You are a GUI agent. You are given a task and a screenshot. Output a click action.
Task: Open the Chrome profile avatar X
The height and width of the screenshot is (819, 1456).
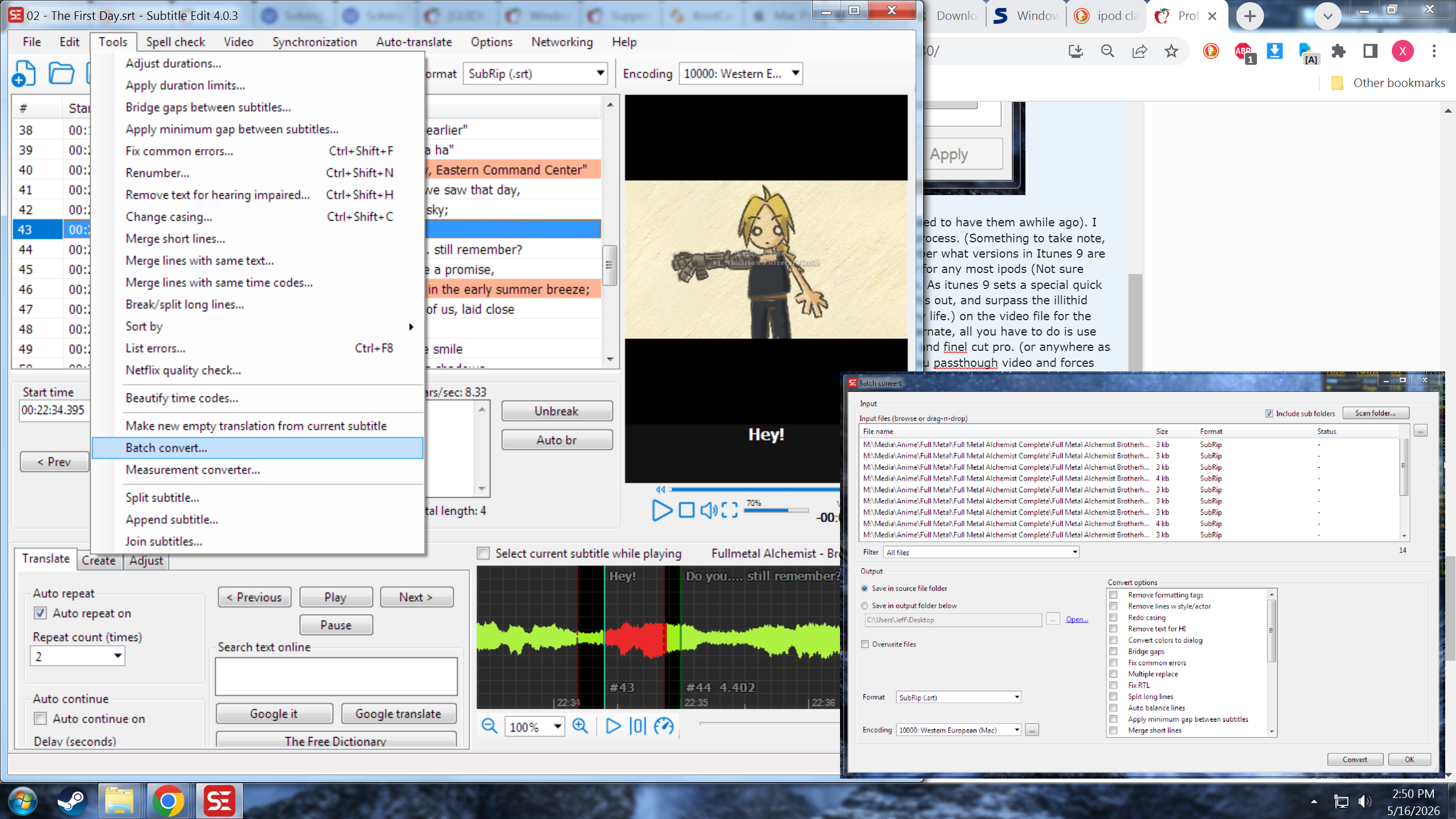pyautogui.click(x=1403, y=51)
